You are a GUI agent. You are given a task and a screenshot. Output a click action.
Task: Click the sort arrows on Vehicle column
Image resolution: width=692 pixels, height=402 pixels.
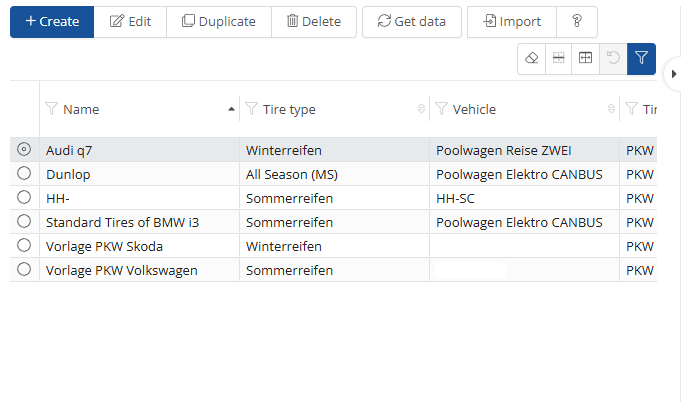click(x=611, y=109)
